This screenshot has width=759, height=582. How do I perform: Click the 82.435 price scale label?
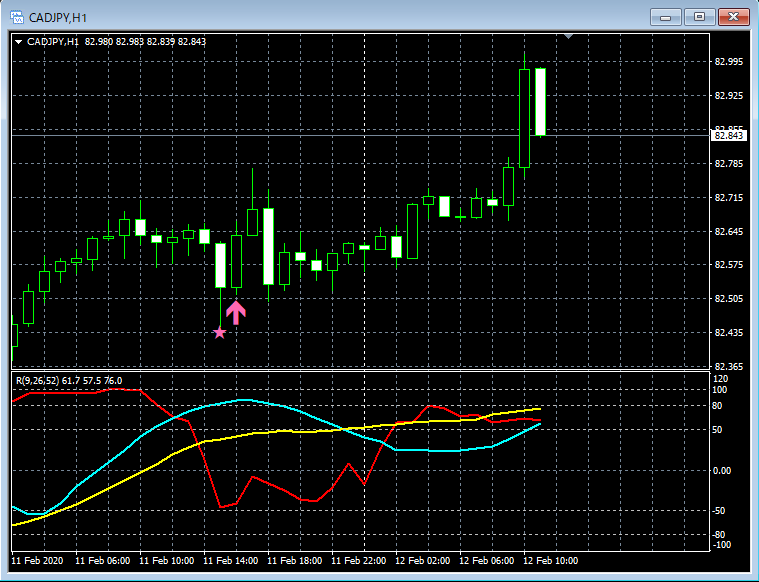729,333
